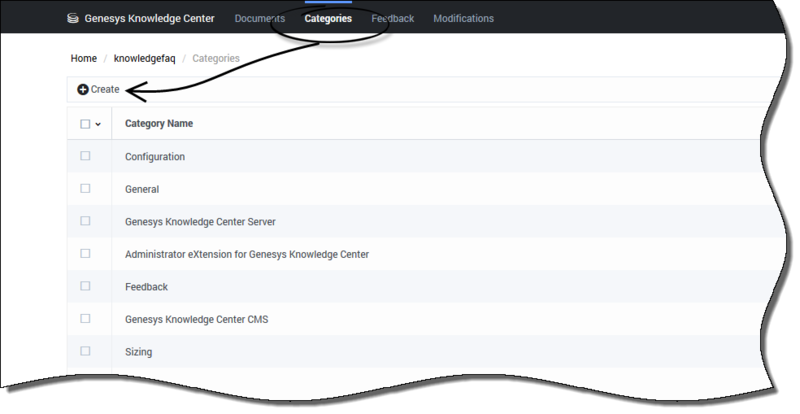This screenshot has height=414, width=800.
Task: Tick the Administrator eXtension row checkbox
Action: [x=85, y=253]
